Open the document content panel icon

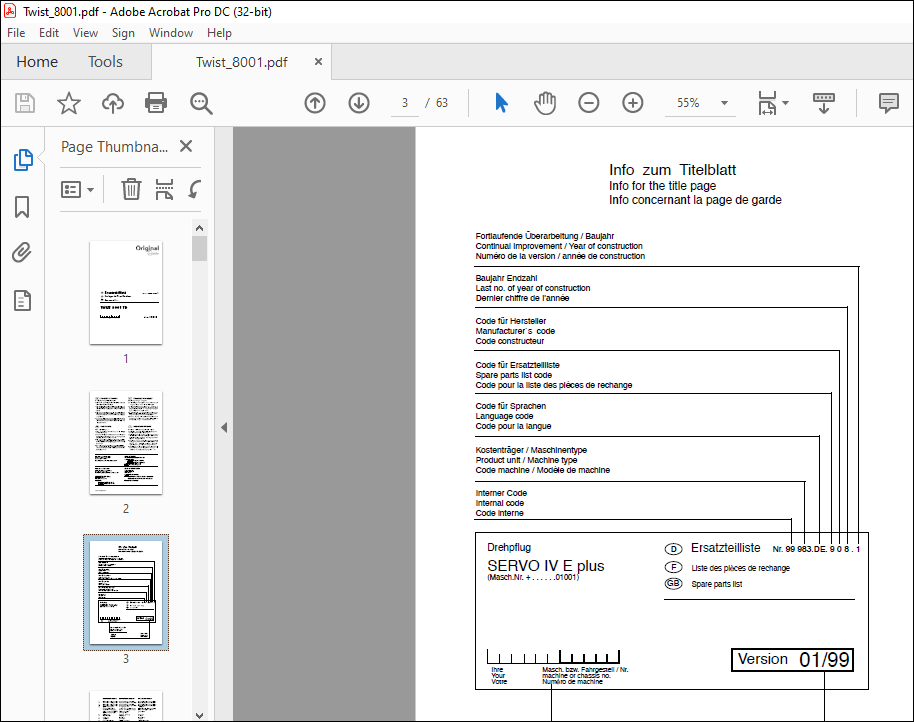pos(22,301)
